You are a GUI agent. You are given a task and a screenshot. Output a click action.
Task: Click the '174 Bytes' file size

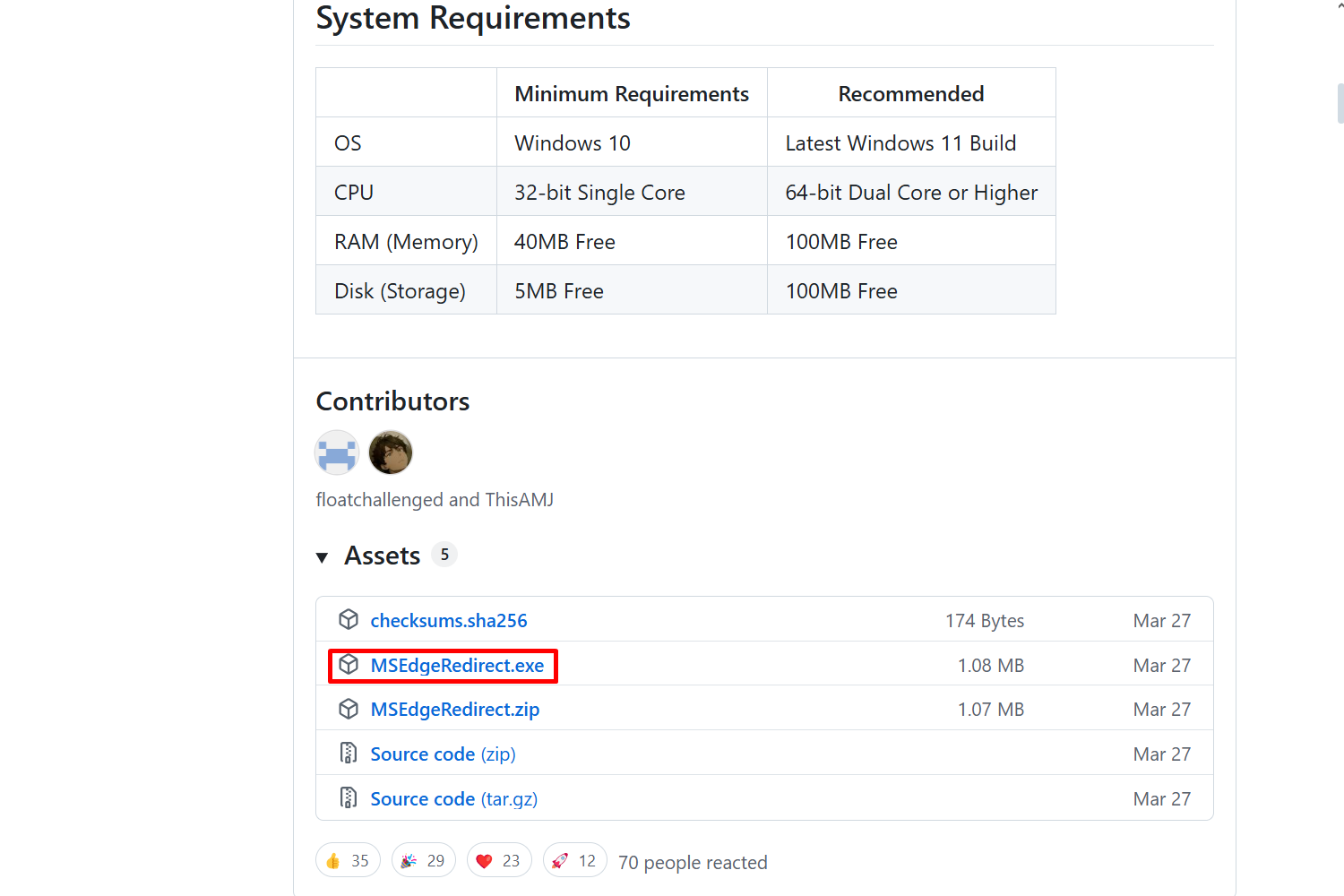[985, 621]
